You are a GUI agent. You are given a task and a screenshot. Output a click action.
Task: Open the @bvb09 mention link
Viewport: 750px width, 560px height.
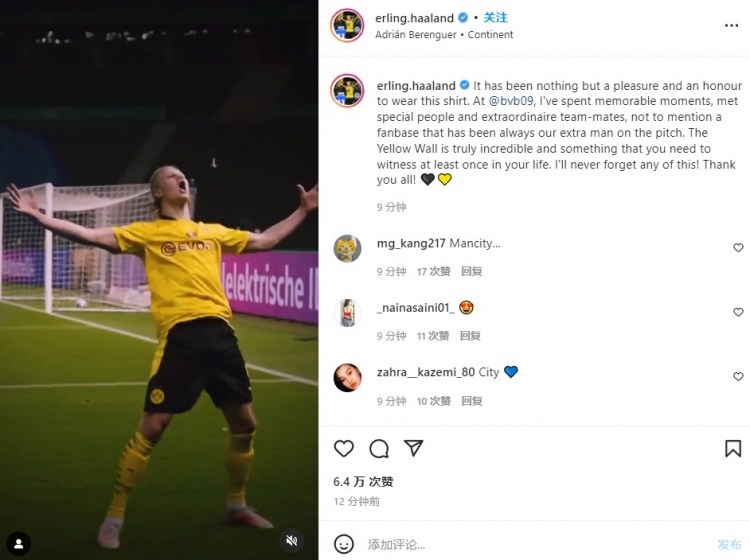point(510,101)
